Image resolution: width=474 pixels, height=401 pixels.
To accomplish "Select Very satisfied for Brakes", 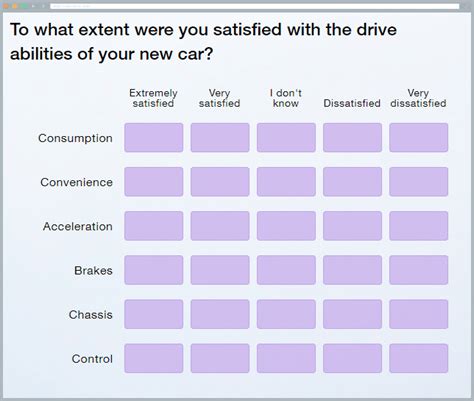I will (x=220, y=270).
